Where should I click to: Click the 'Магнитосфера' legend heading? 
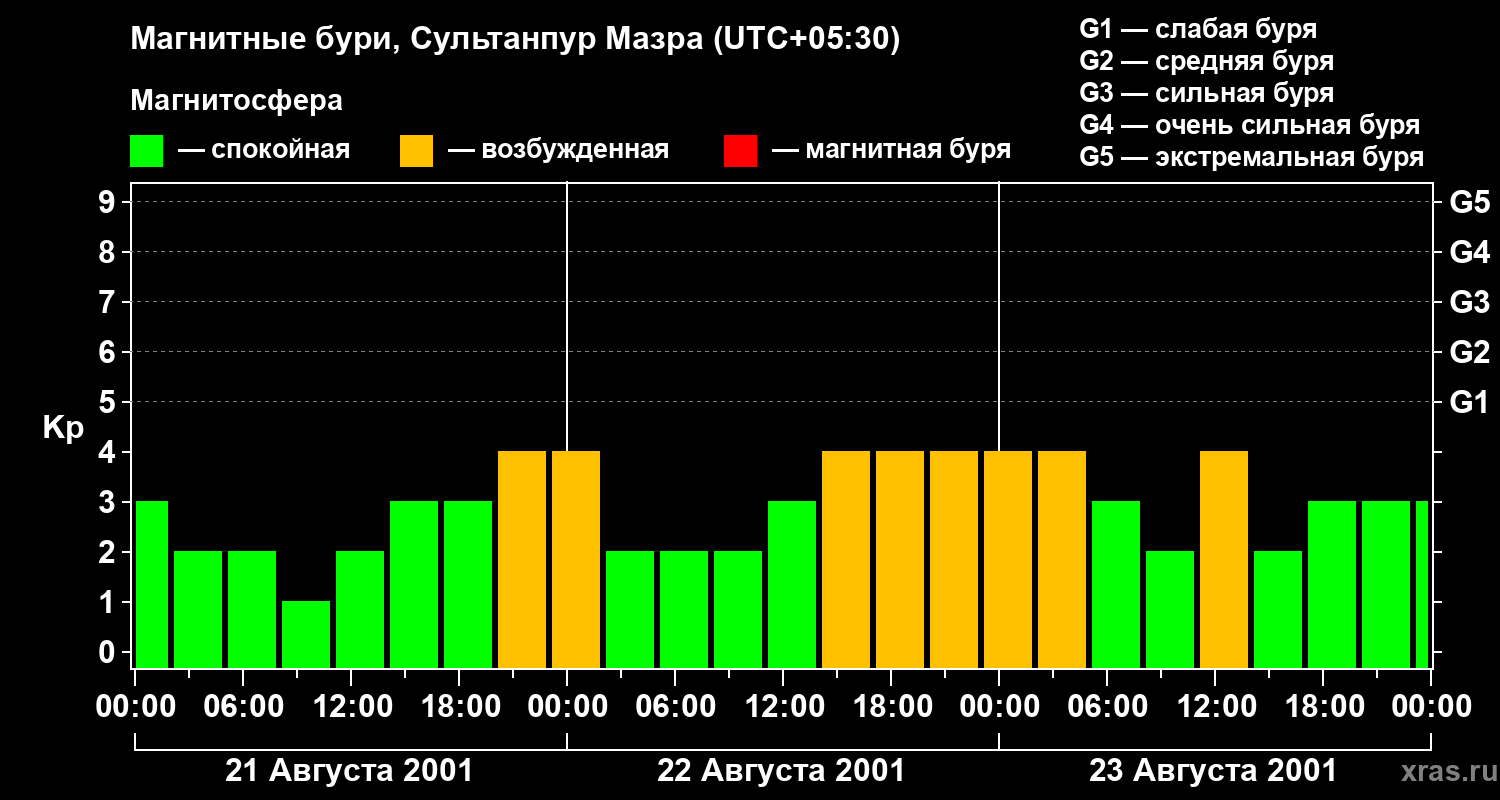point(237,101)
